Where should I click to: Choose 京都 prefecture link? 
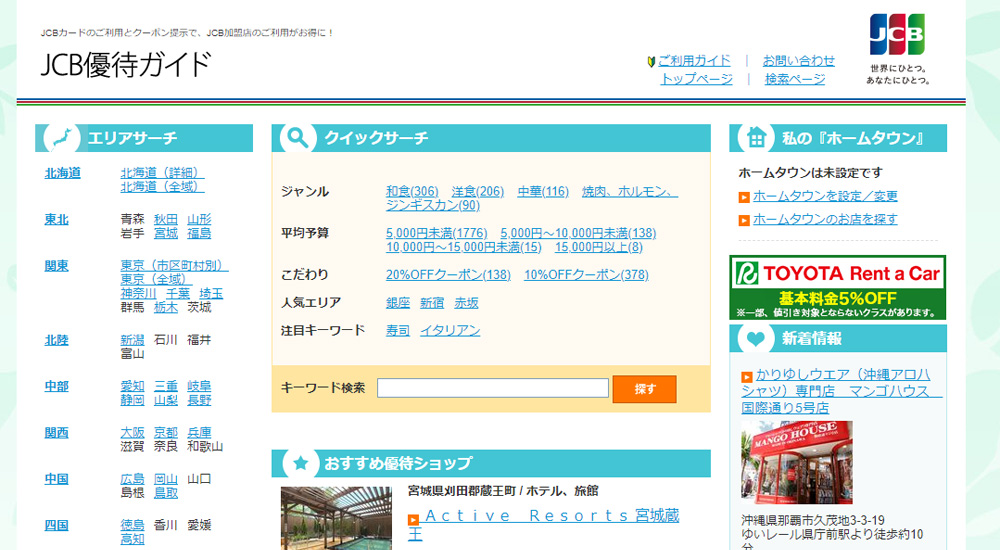pos(166,433)
